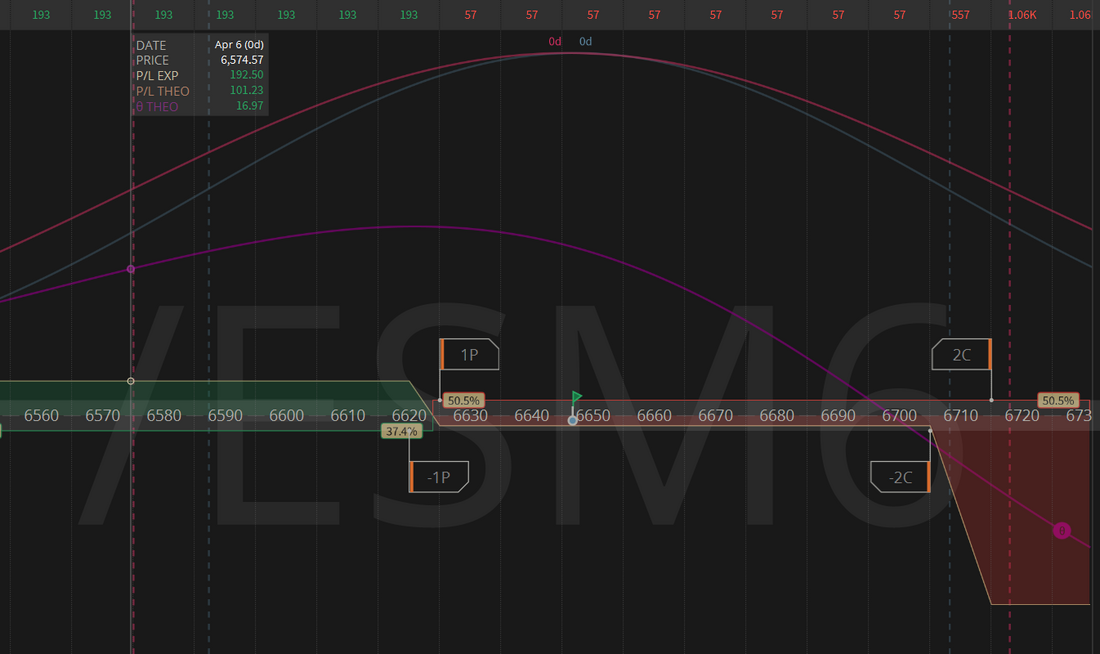Click the blue current price dot on axis
Viewport: 1100px width, 654px height.
[x=572, y=420]
